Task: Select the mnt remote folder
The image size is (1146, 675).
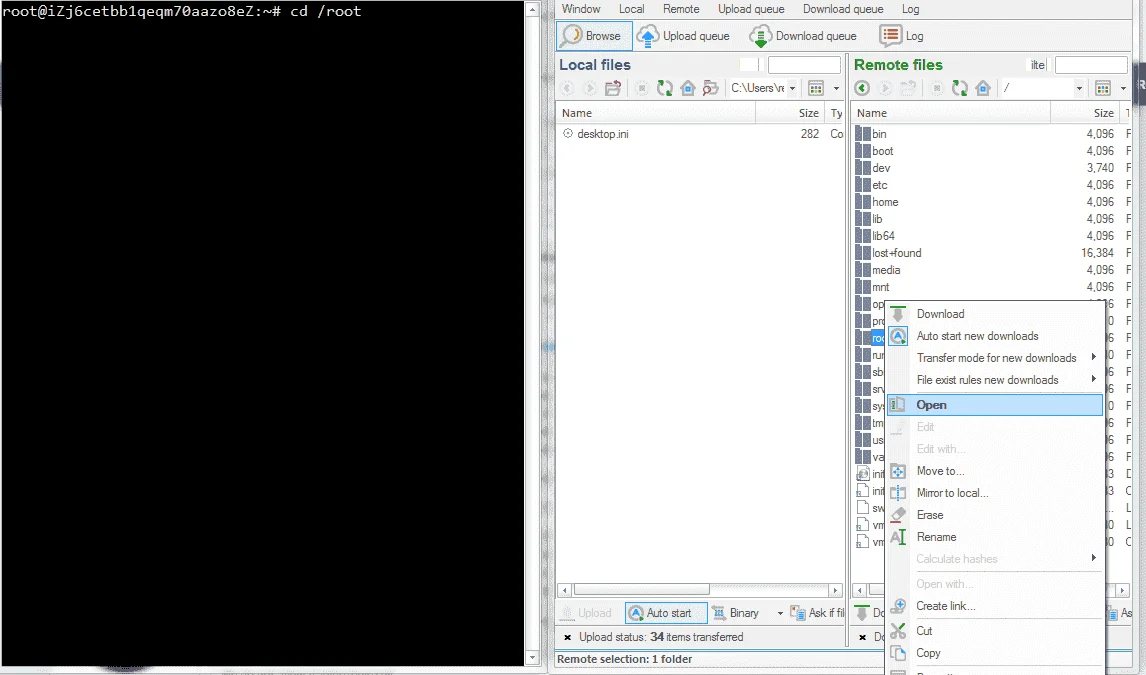Action: [x=880, y=287]
